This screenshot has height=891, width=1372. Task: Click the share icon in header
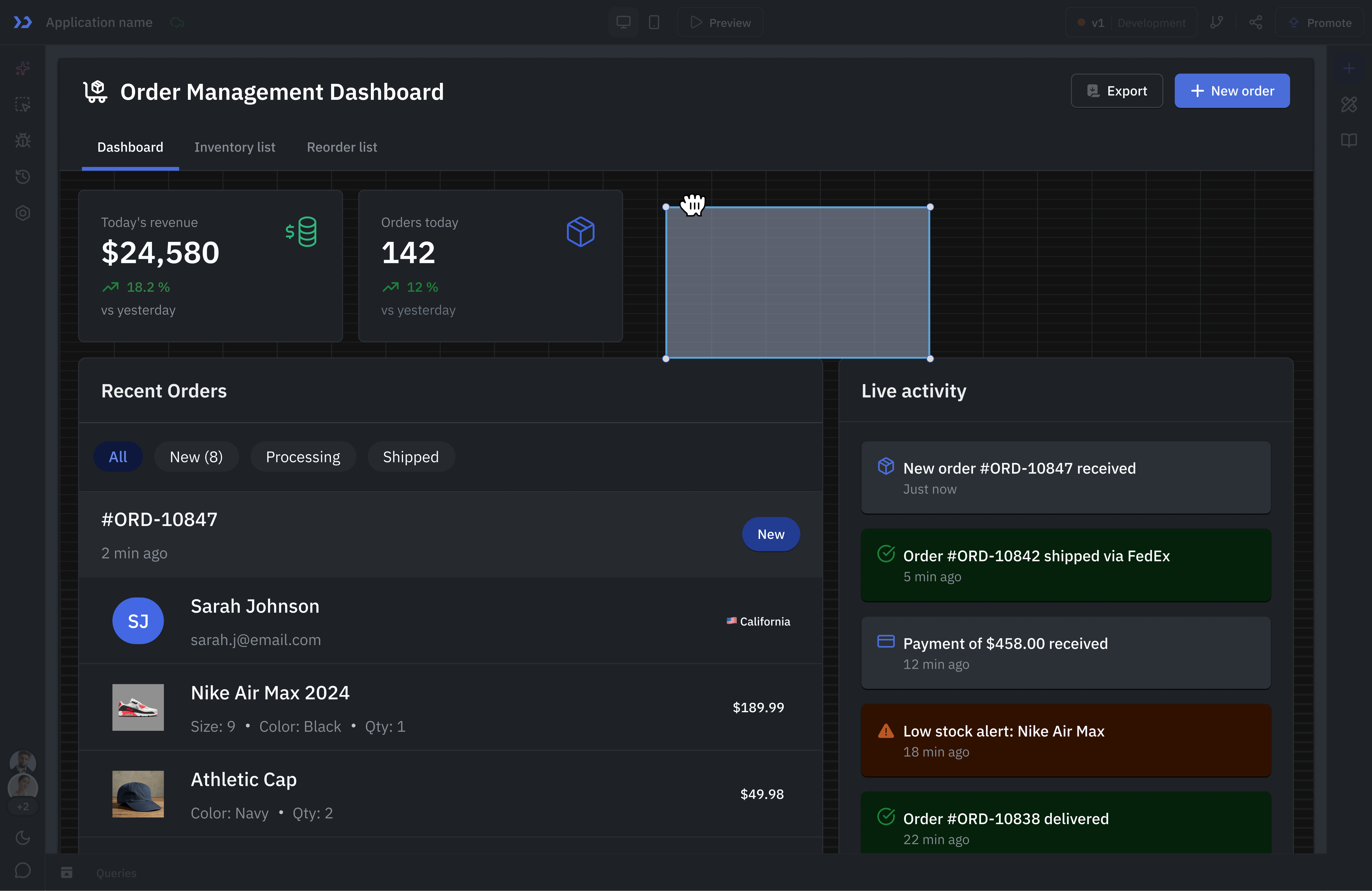click(x=1256, y=22)
